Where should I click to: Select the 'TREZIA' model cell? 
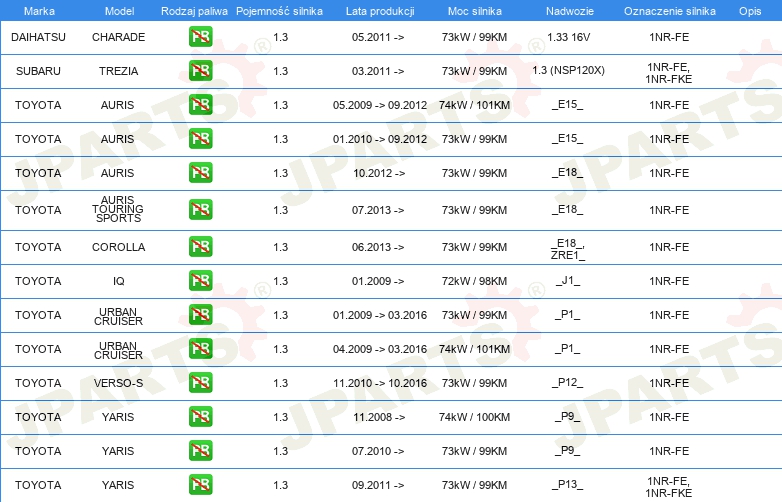click(119, 71)
